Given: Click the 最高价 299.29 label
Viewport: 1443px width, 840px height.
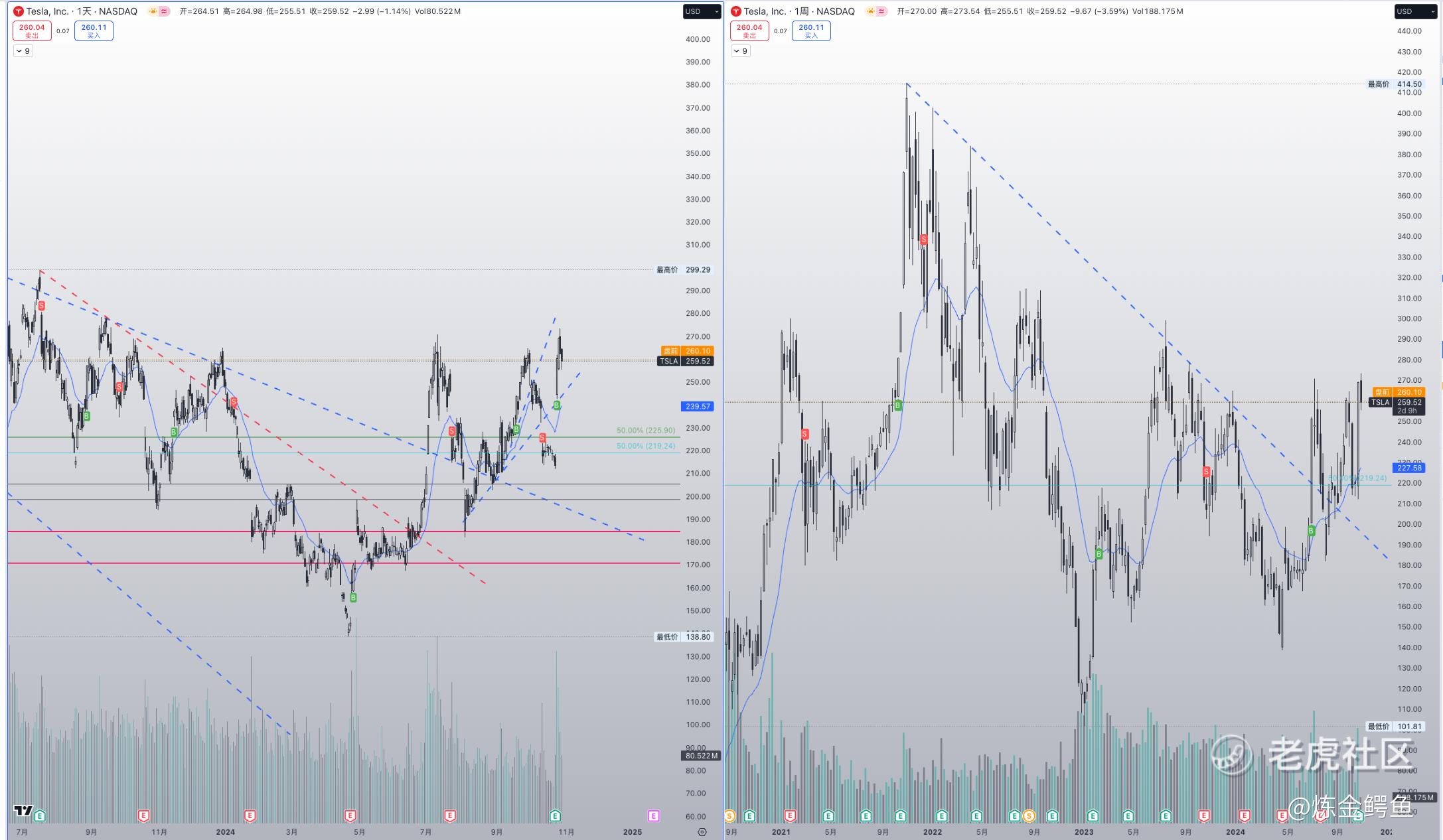Looking at the screenshot, I should 684,270.
